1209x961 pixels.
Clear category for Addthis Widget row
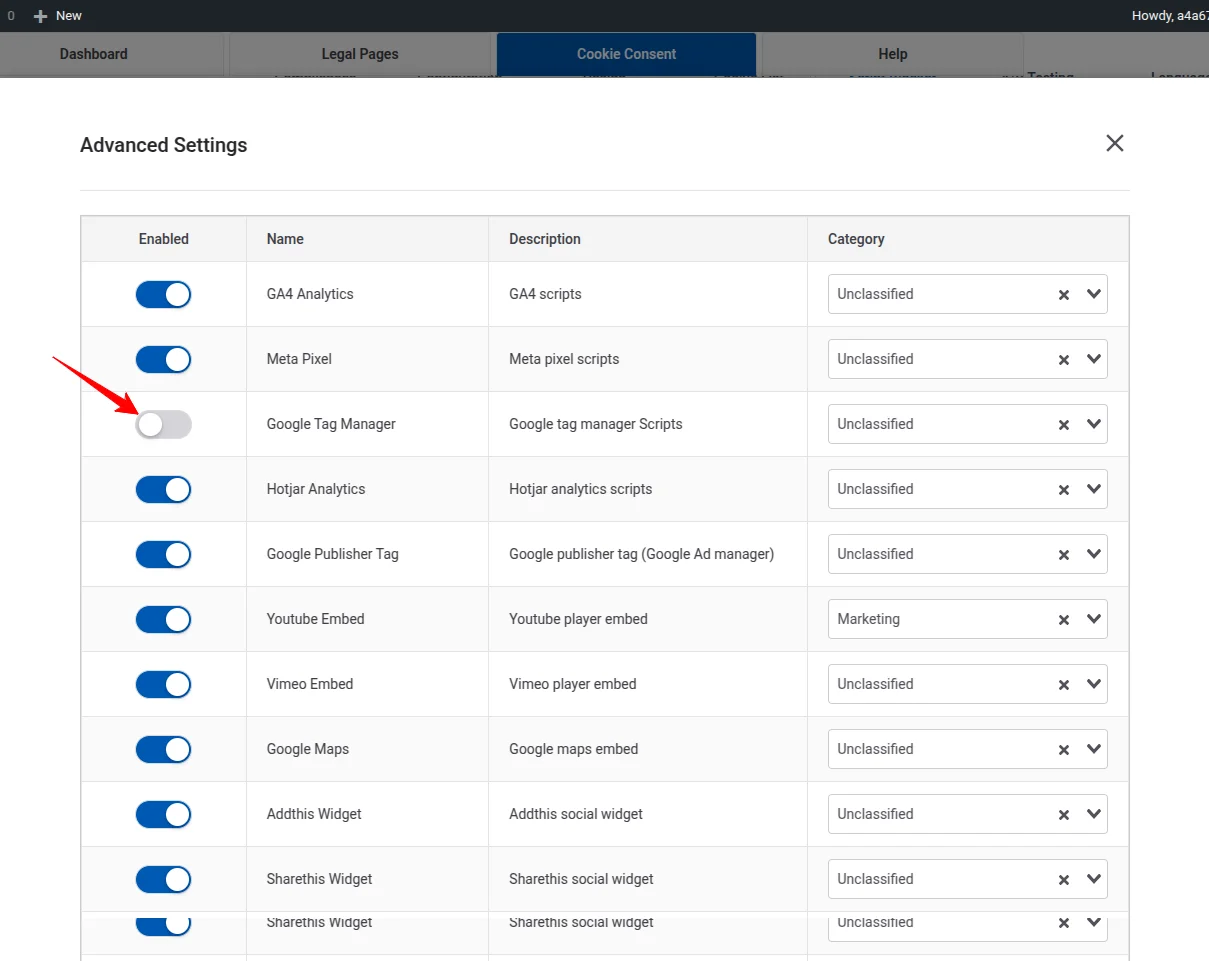[x=1064, y=815]
